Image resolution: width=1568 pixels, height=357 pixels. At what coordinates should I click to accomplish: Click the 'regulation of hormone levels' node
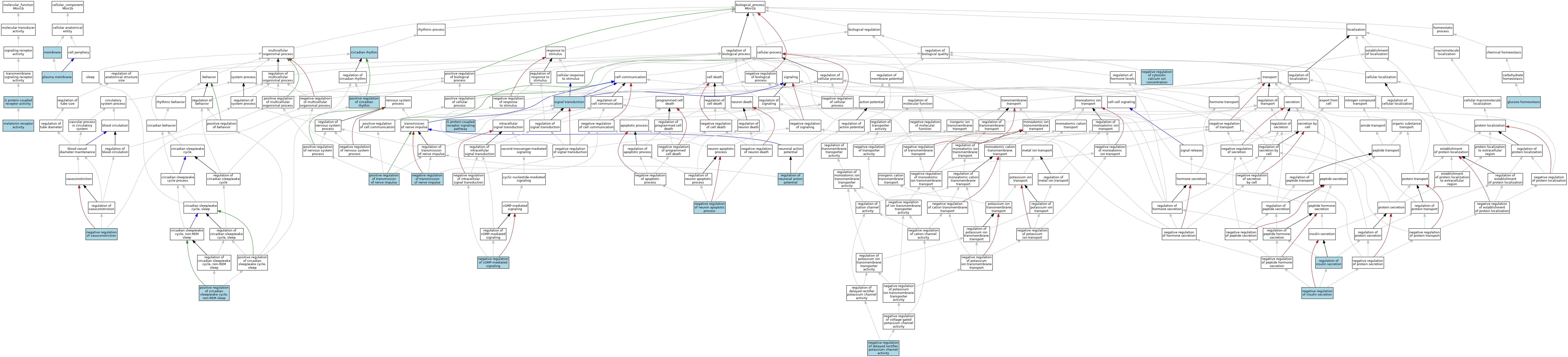tap(1123, 77)
